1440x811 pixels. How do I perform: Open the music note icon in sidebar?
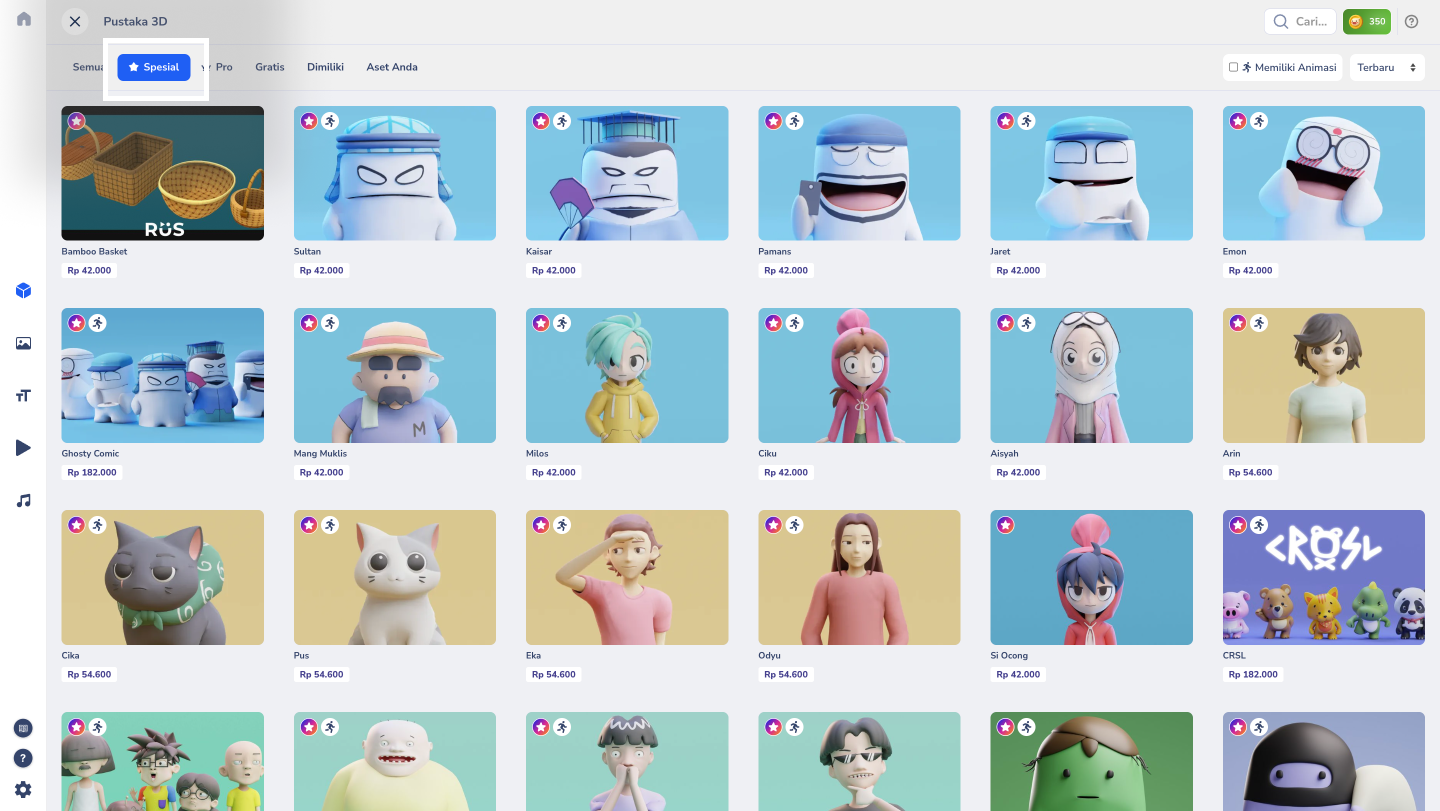coord(23,500)
